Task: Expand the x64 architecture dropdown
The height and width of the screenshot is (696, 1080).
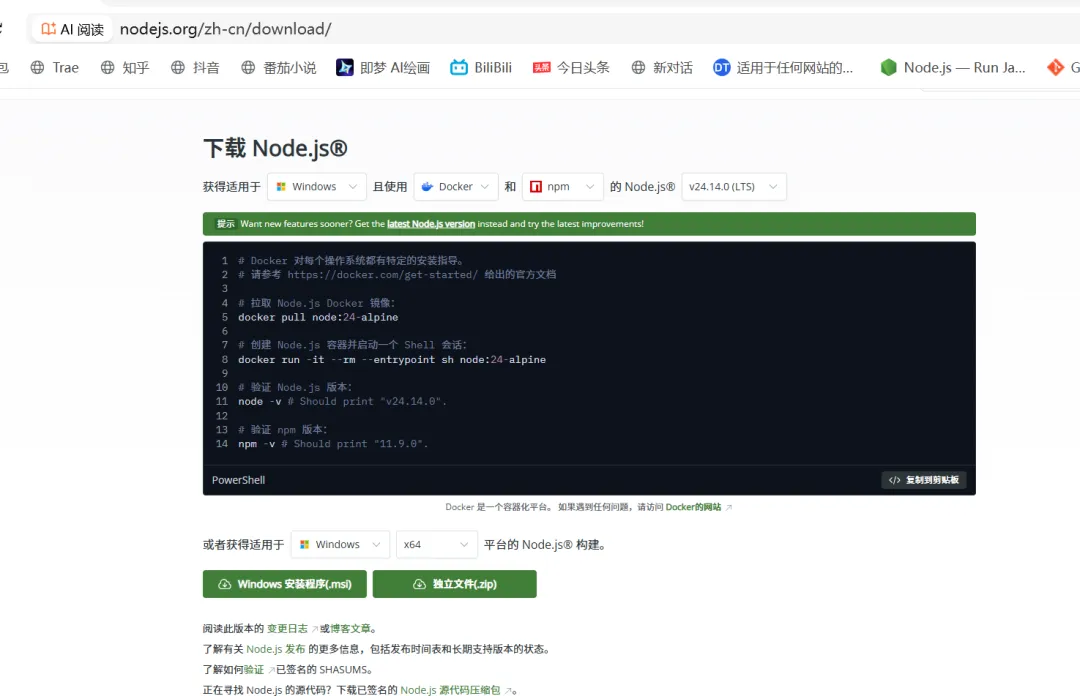Action: (x=437, y=544)
